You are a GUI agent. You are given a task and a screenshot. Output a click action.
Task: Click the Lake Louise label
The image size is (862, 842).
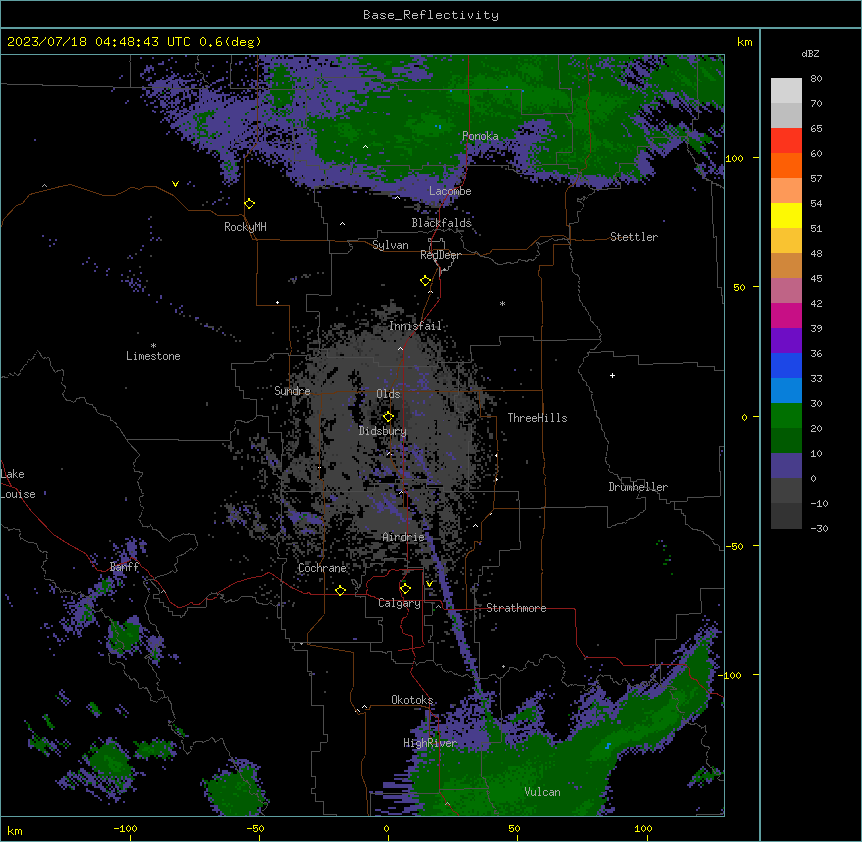pos(18,484)
